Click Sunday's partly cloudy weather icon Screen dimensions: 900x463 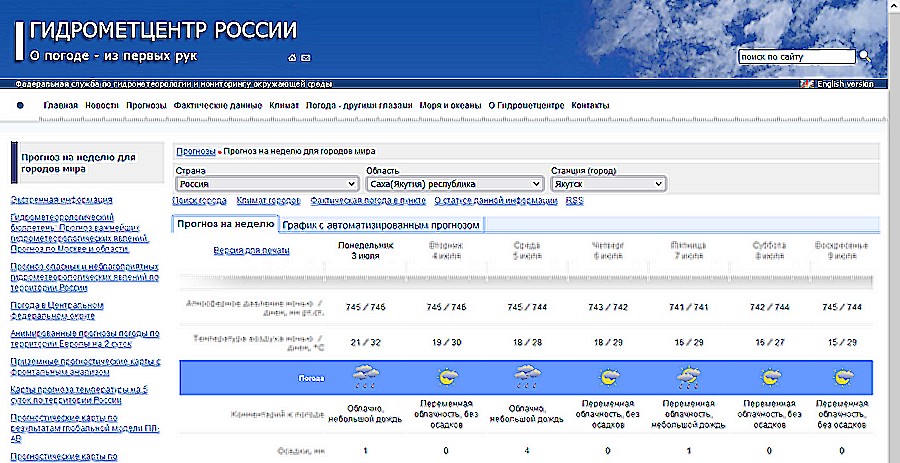click(842, 377)
